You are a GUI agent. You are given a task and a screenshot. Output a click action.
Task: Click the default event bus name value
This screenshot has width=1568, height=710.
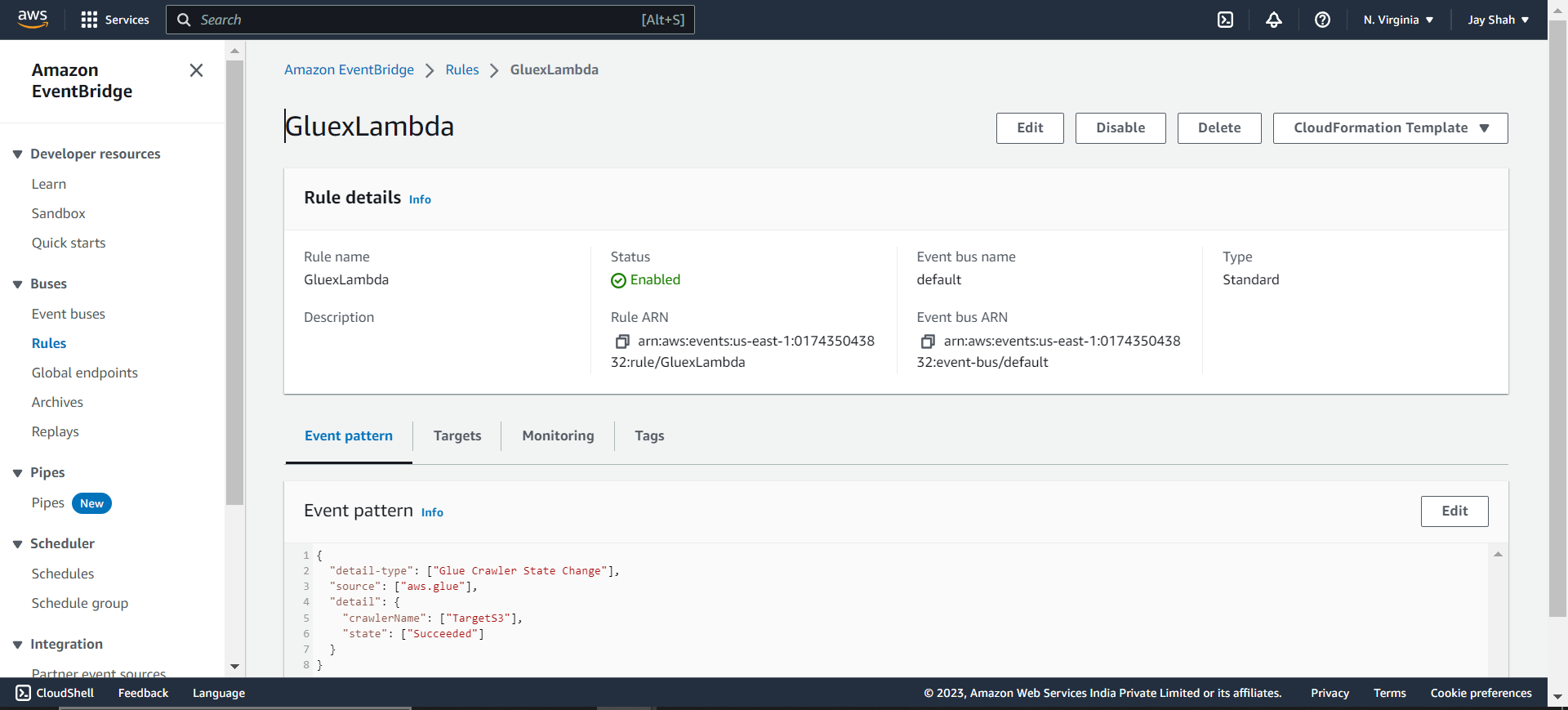point(938,280)
